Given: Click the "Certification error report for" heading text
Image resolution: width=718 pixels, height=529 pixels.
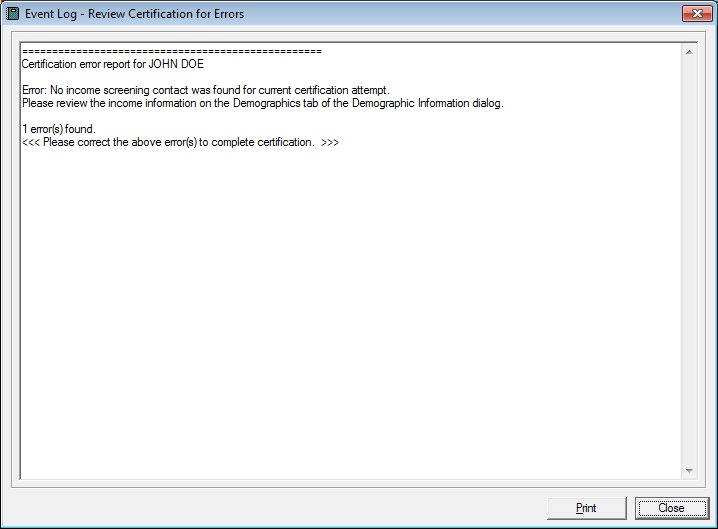Looking at the screenshot, I should tap(83, 64).
